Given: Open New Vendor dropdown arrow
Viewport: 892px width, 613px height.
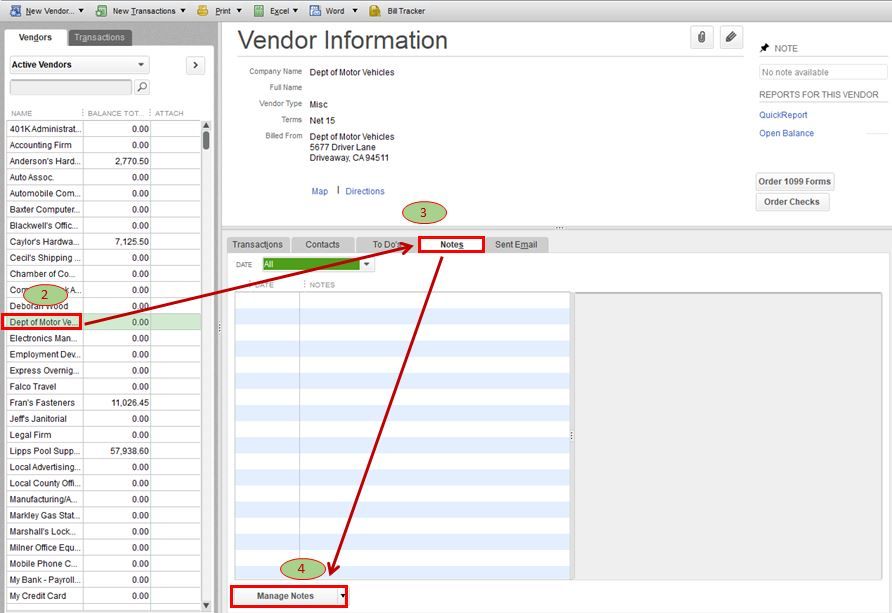Looking at the screenshot, I should (81, 11).
